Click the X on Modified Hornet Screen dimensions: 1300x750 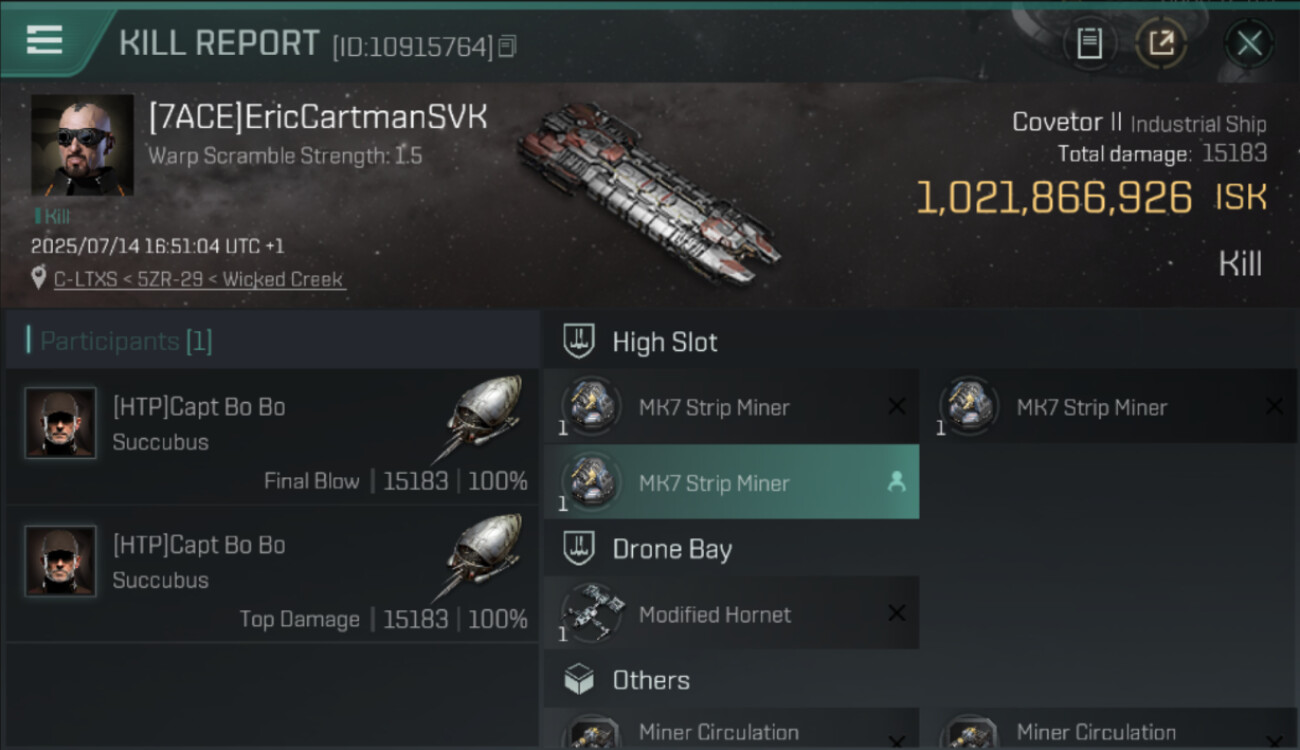897,613
